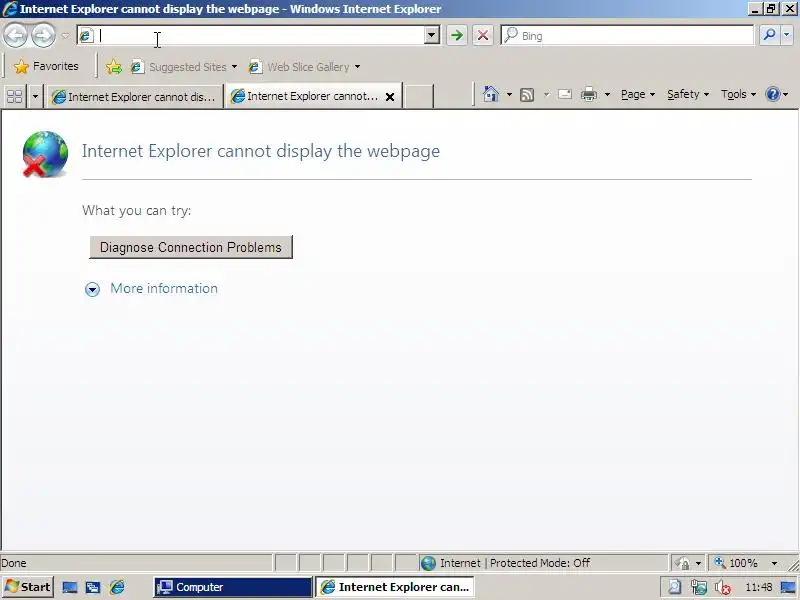Open Web Slice Gallery link

point(304,67)
